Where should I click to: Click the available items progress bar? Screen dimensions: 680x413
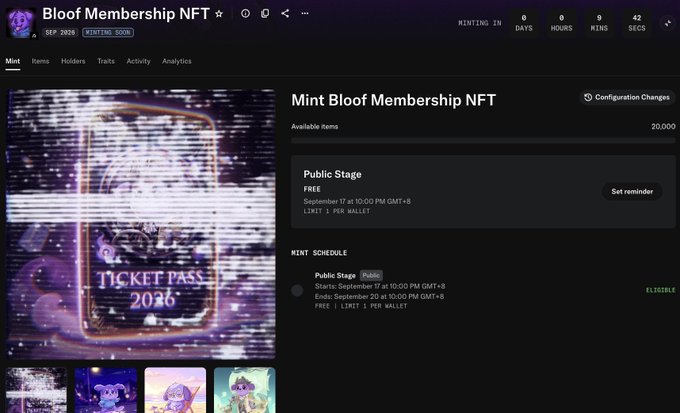[x=483, y=141]
